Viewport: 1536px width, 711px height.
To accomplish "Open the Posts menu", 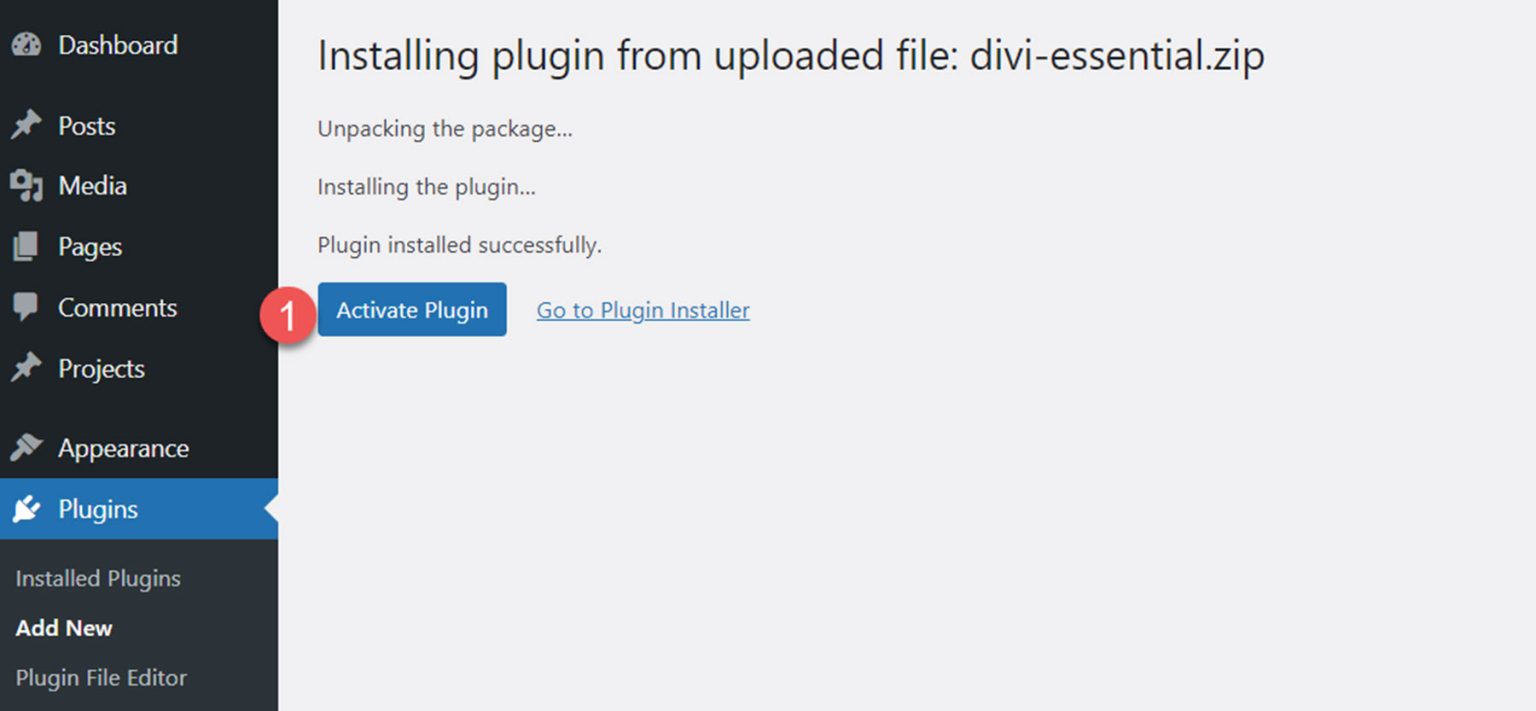I will coord(86,125).
